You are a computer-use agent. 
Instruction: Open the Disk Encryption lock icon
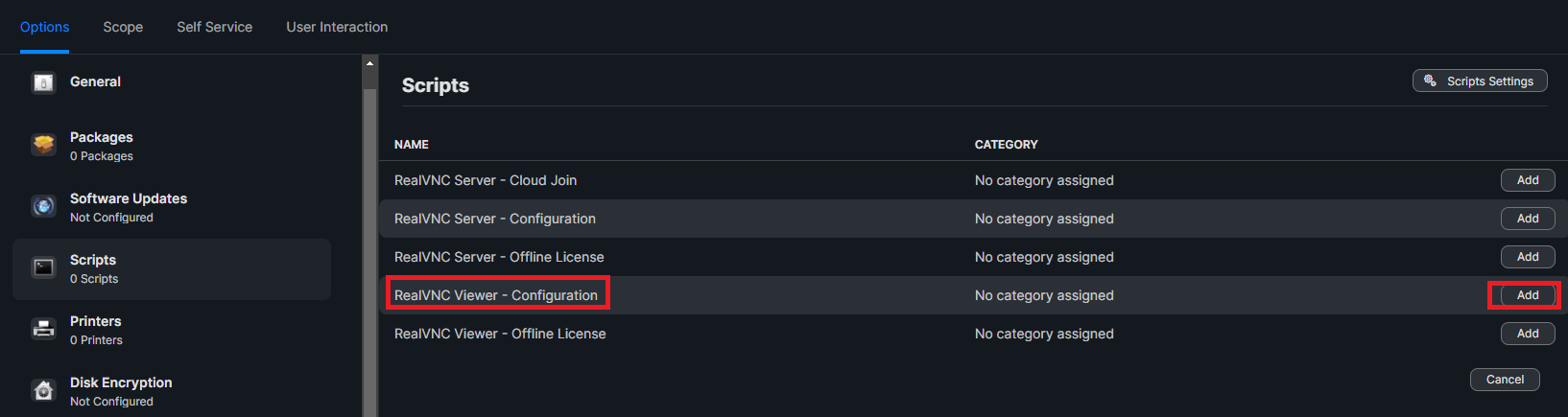[x=44, y=390]
